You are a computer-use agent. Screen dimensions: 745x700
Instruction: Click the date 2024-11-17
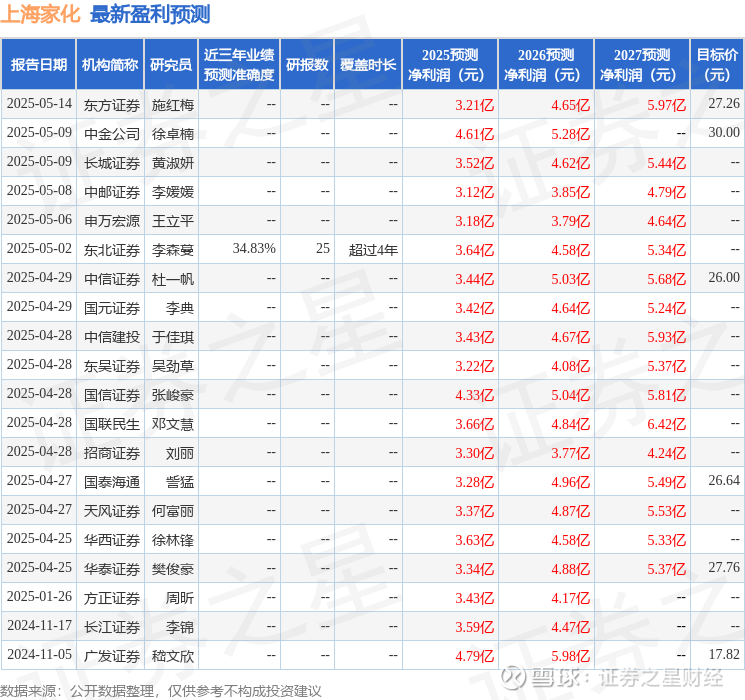39,625
